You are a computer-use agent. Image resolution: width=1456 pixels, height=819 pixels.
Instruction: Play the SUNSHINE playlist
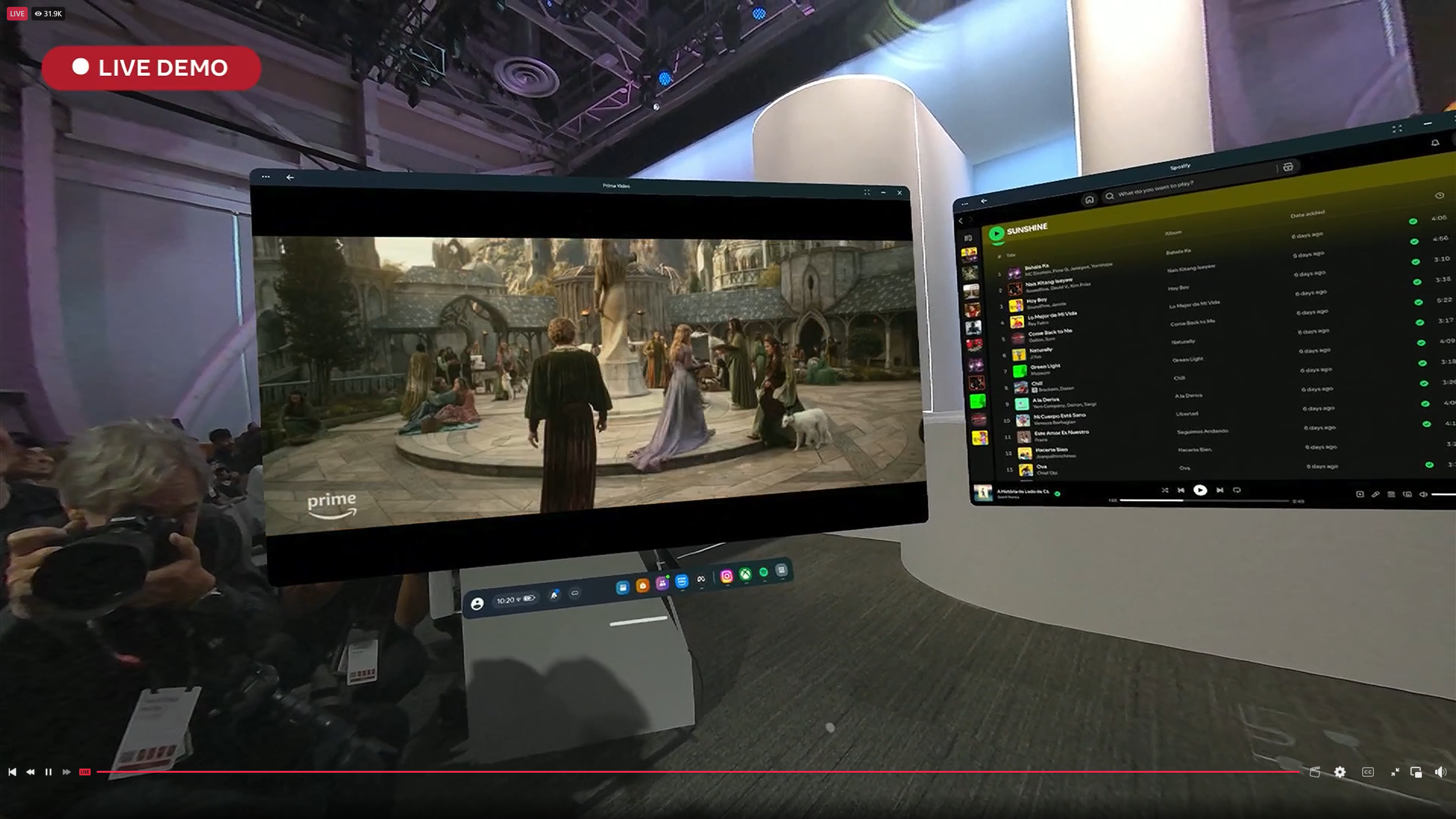pyautogui.click(x=996, y=234)
